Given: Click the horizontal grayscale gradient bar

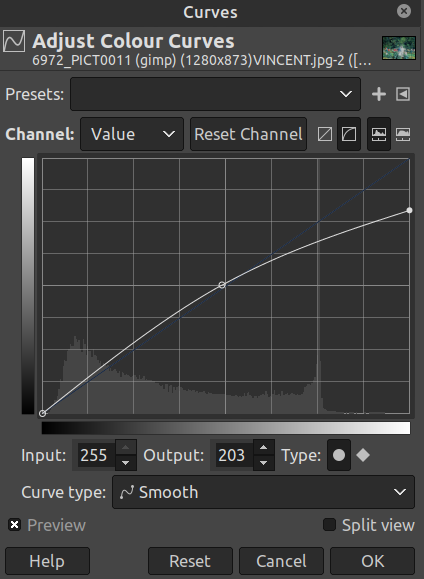Looking at the screenshot, I should (x=226, y=428).
